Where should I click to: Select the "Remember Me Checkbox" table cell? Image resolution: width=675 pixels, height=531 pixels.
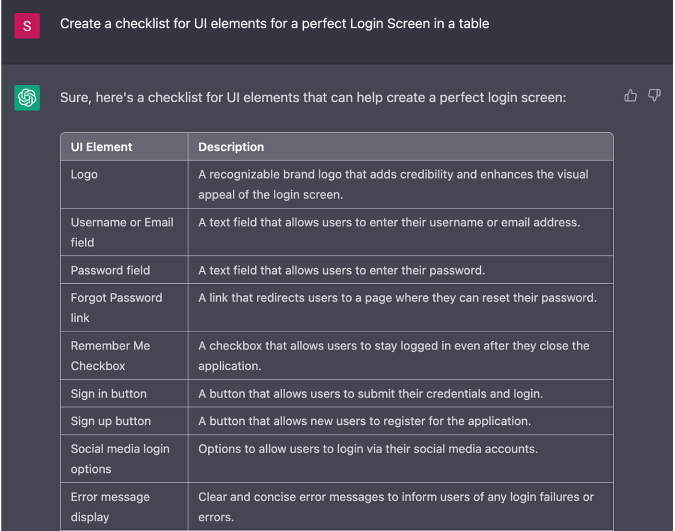[x=110, y=355]
